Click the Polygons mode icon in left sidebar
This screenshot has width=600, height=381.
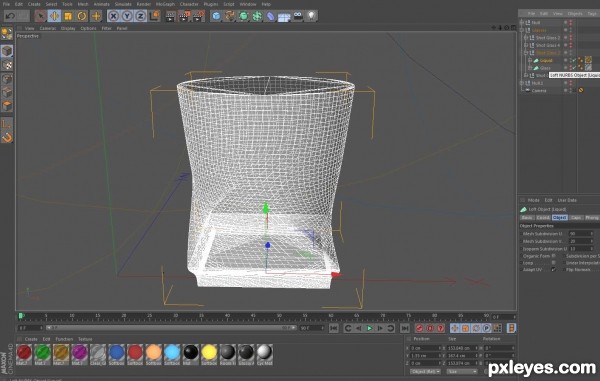pyautogui.click(x=7, y=106)
